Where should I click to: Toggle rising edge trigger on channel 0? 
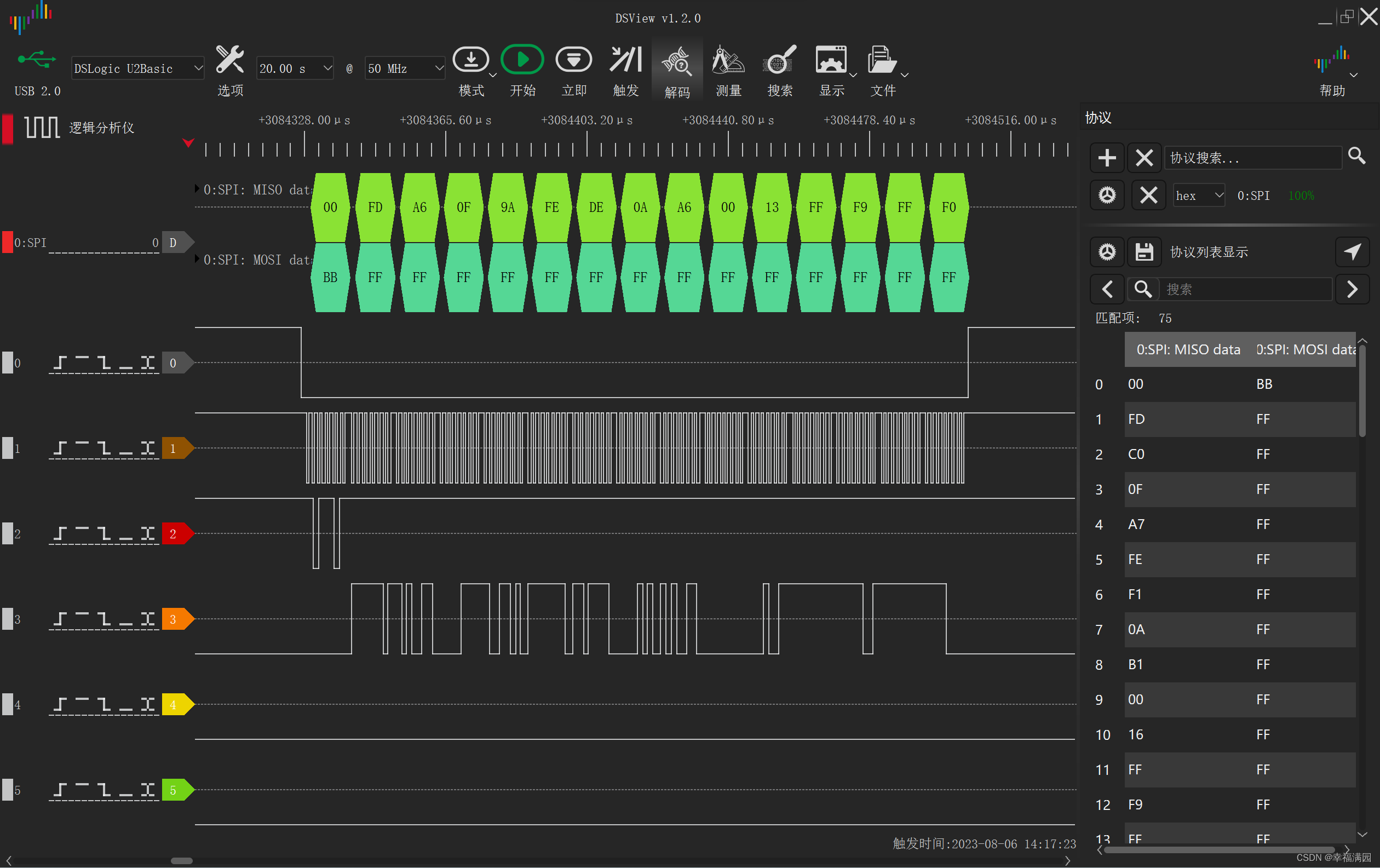click(60, 363)
